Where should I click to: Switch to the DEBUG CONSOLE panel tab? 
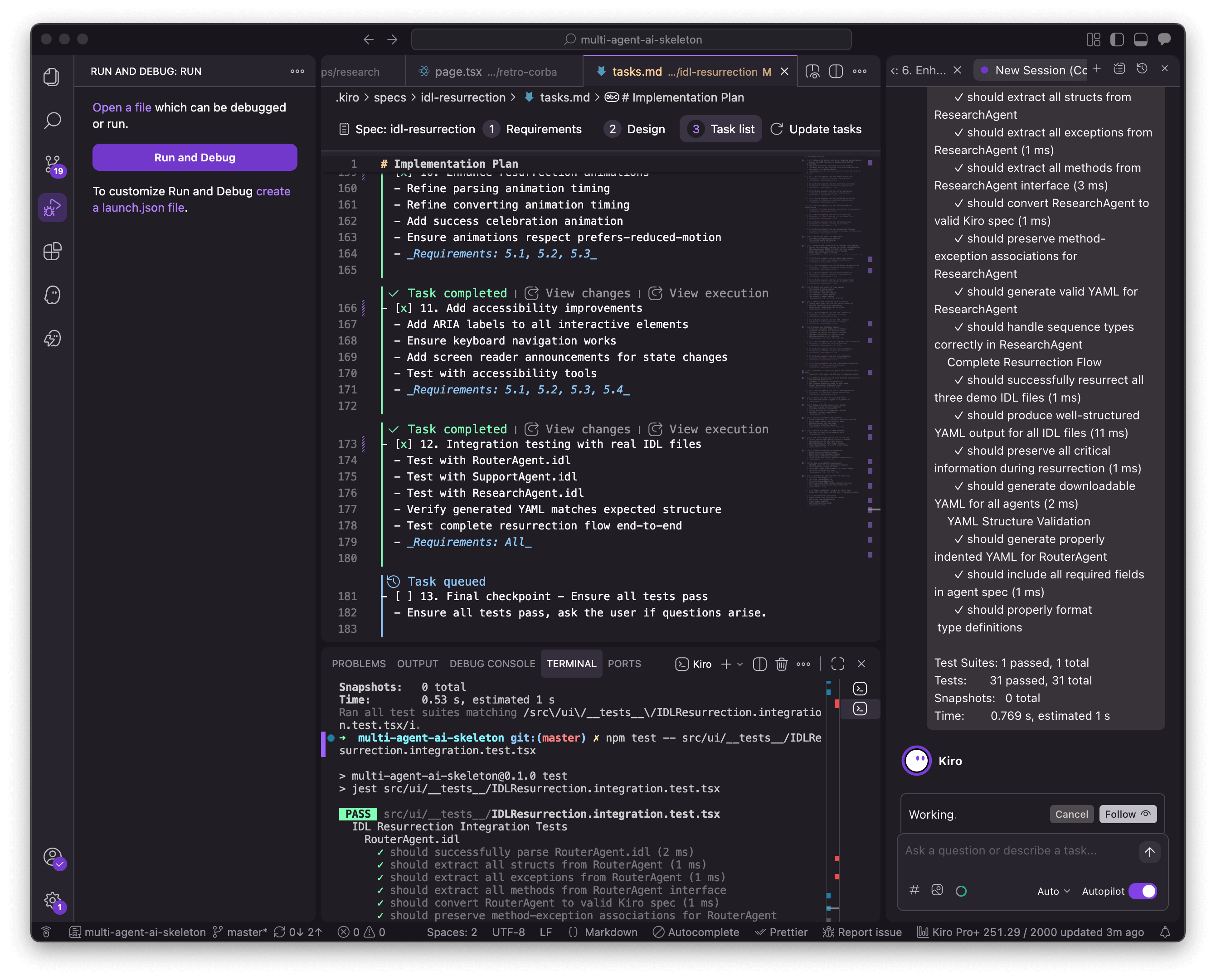(492, 664)
